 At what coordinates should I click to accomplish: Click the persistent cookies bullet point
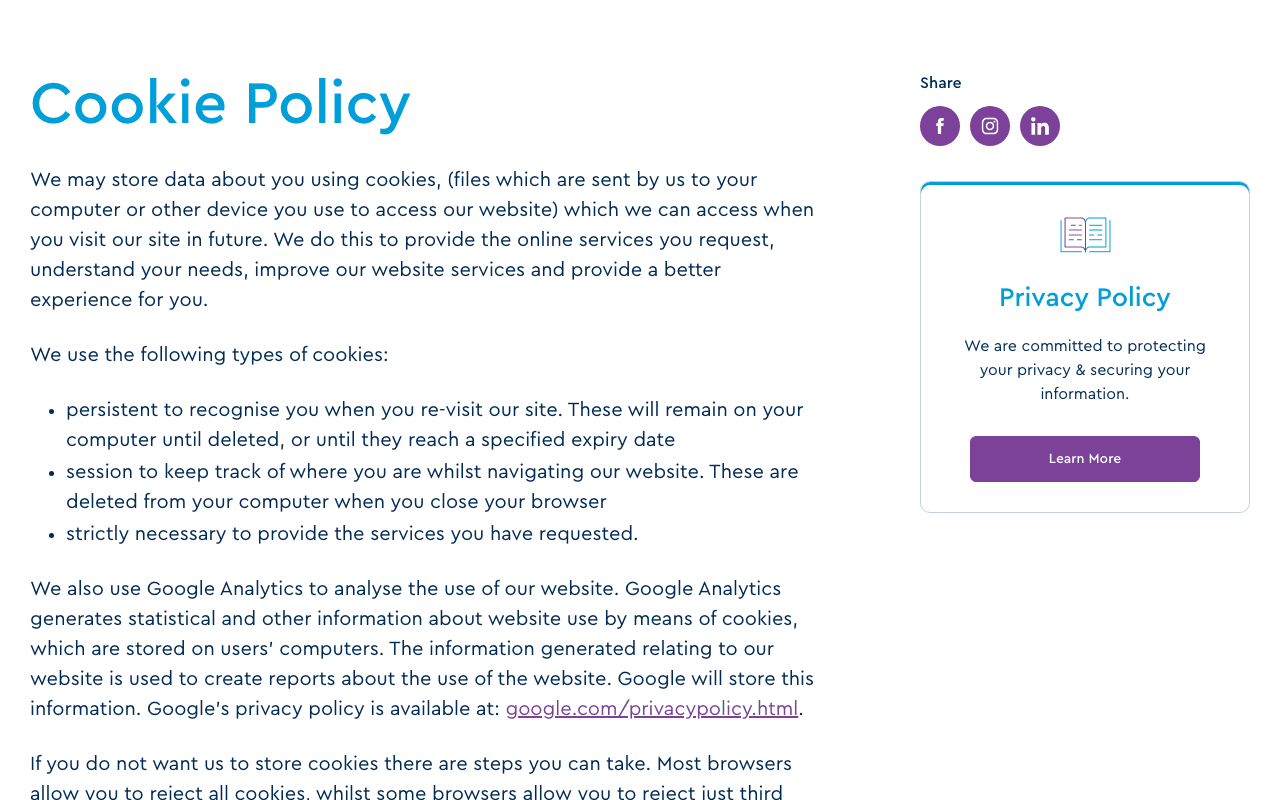(x=434, y=424)
